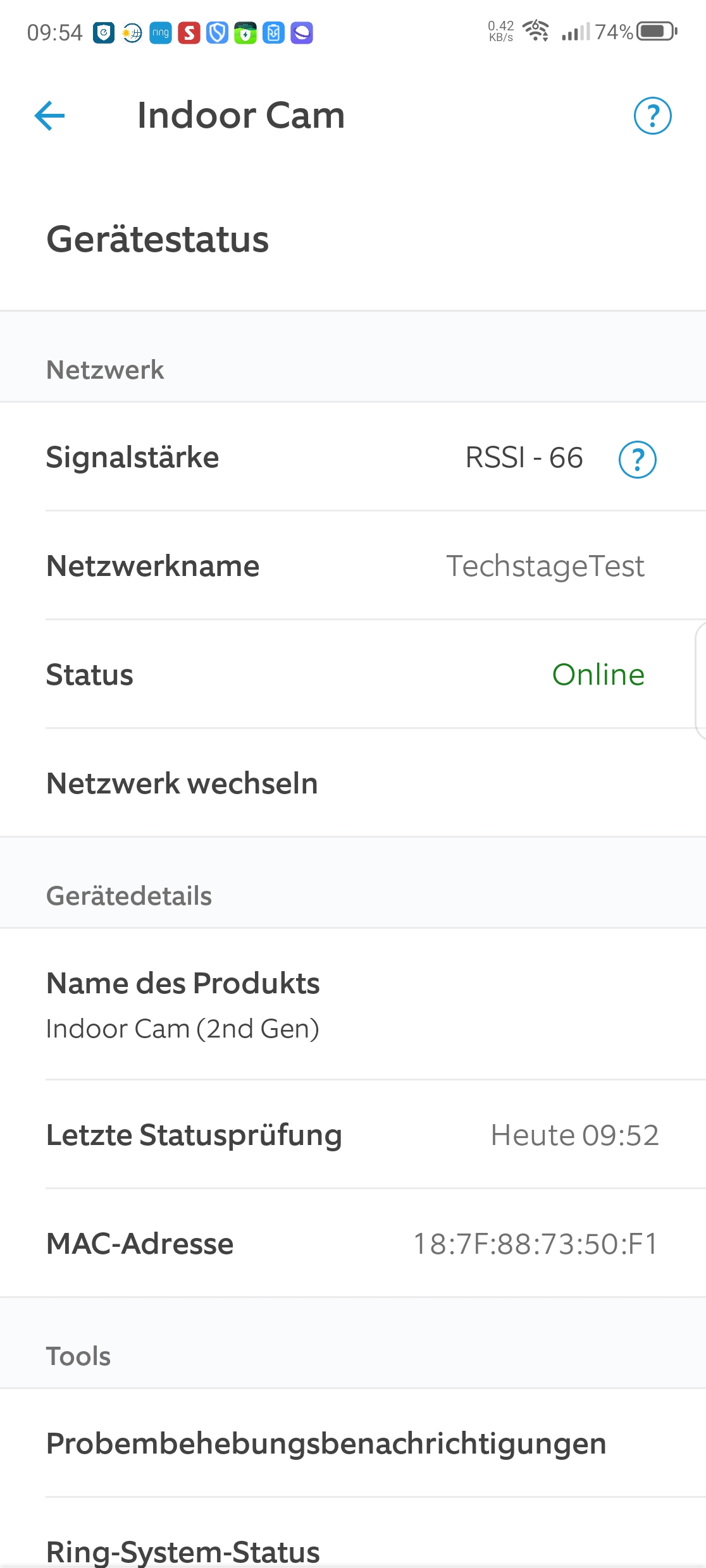Open Probembehebungsbenachrichtigungen tool
706x1568 pixels.
326,1443
